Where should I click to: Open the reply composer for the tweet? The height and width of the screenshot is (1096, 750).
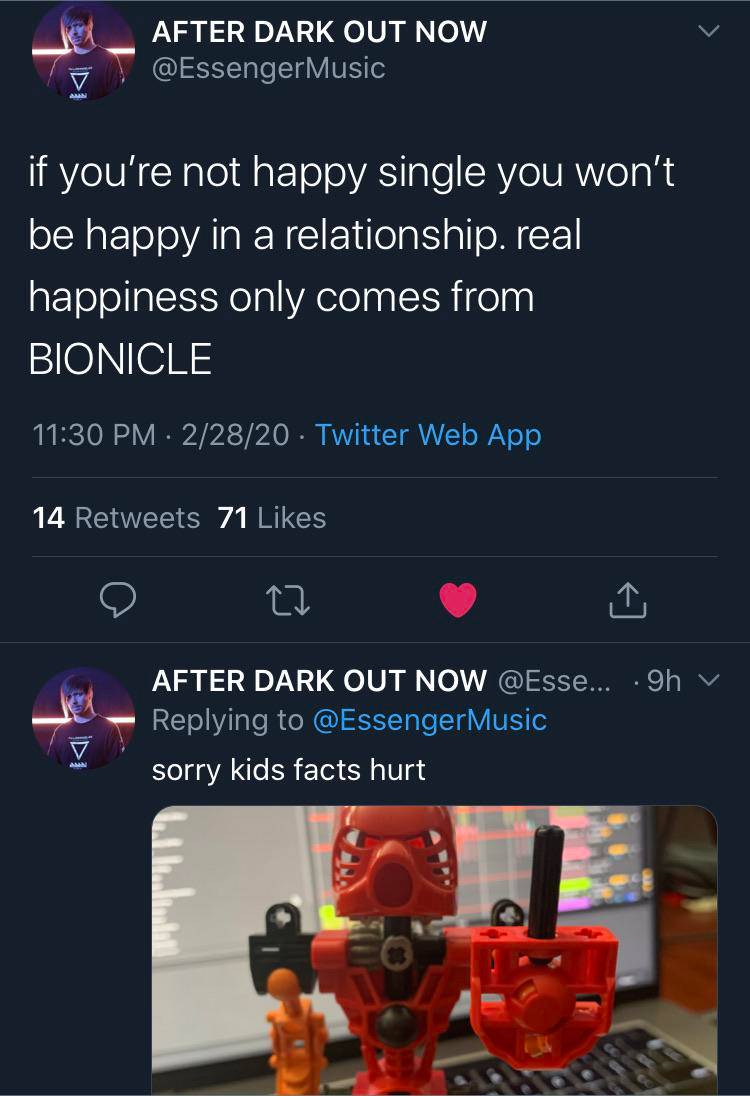click(x=117, y=600)
